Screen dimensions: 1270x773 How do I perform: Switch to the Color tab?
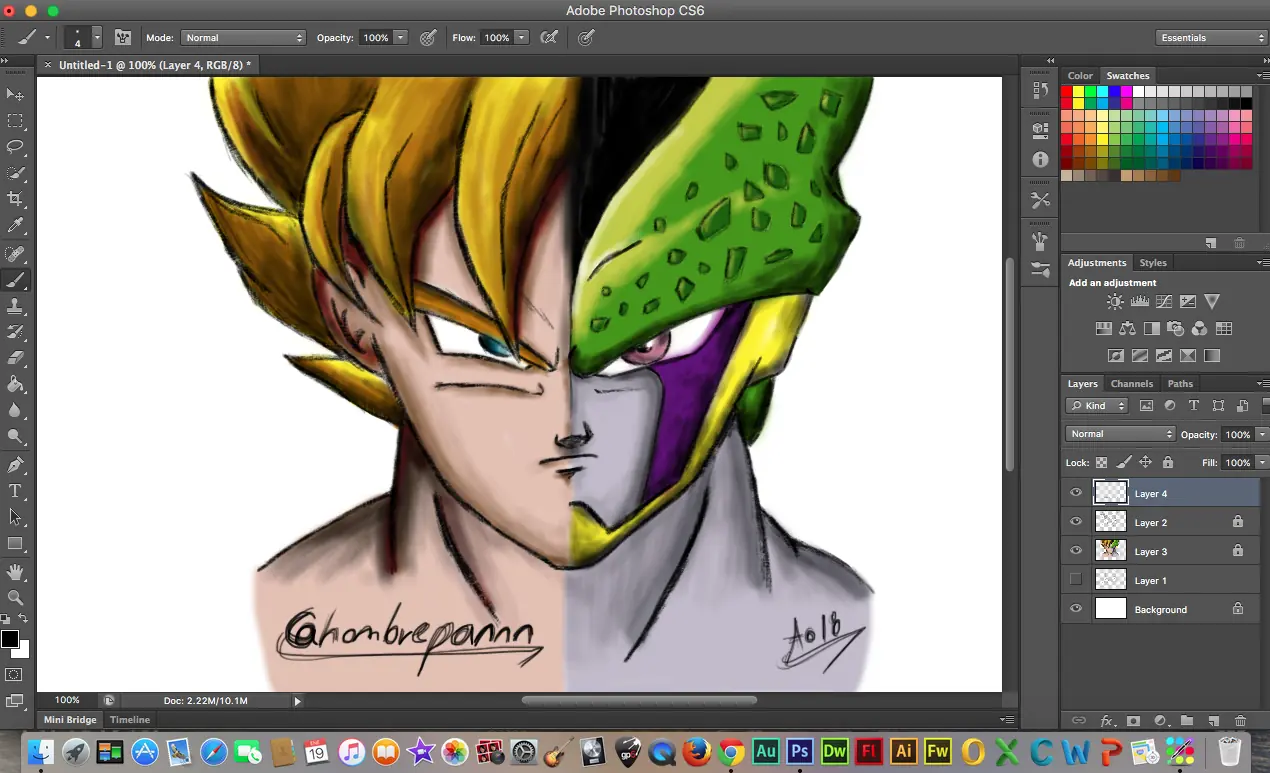click(x=1080, y=76)
